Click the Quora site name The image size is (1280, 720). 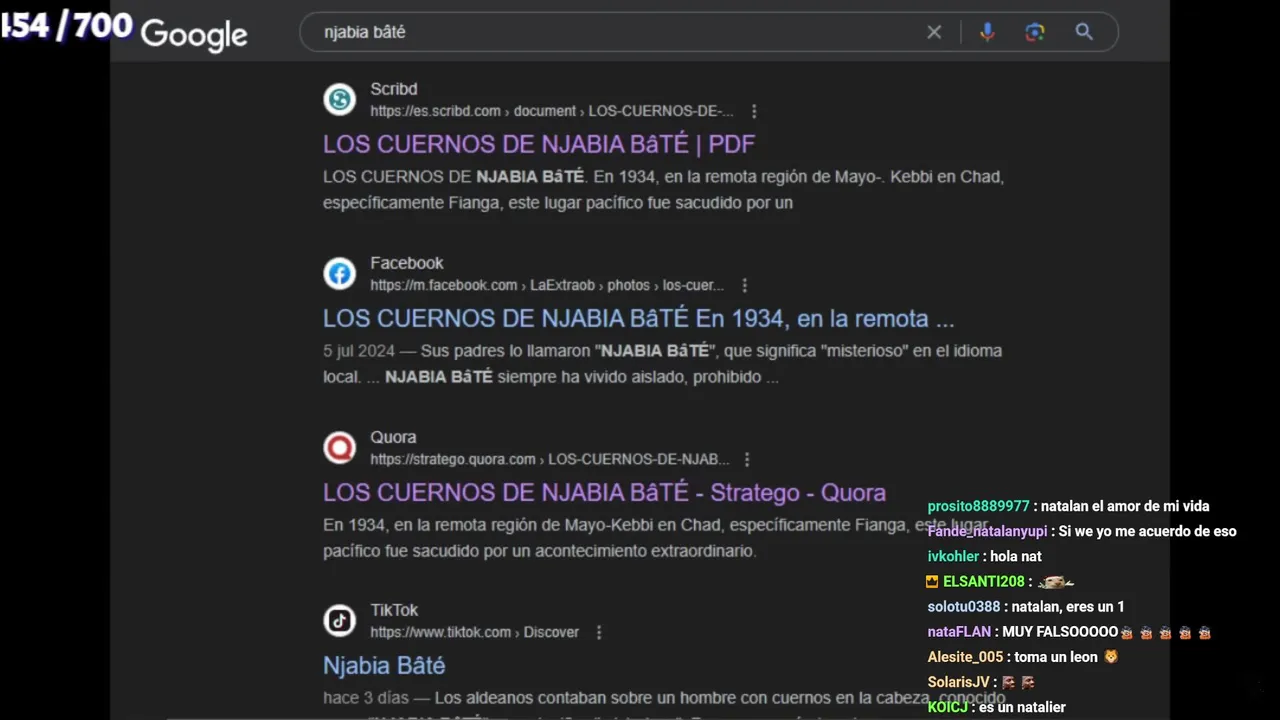(x=393, y=437)
